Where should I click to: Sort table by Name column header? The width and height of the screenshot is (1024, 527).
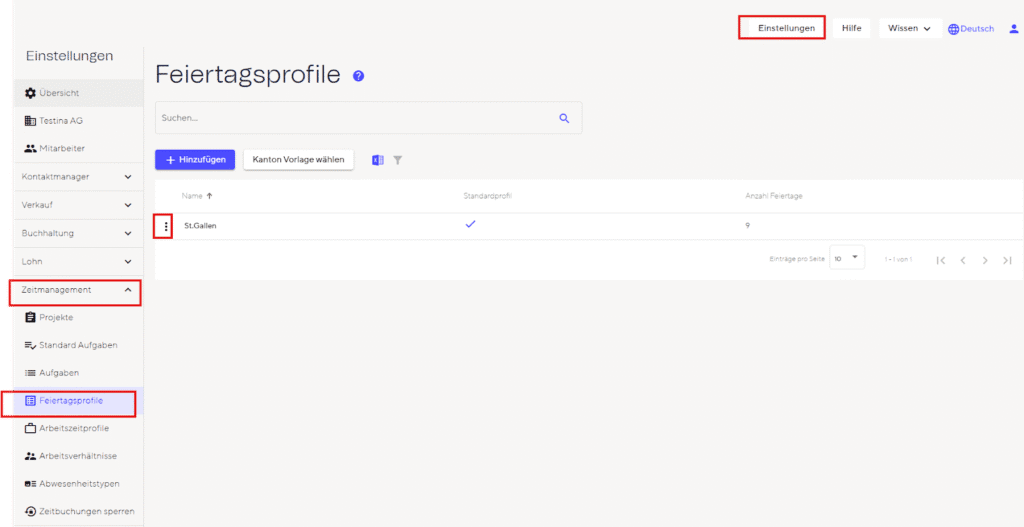tap(192, 196)
